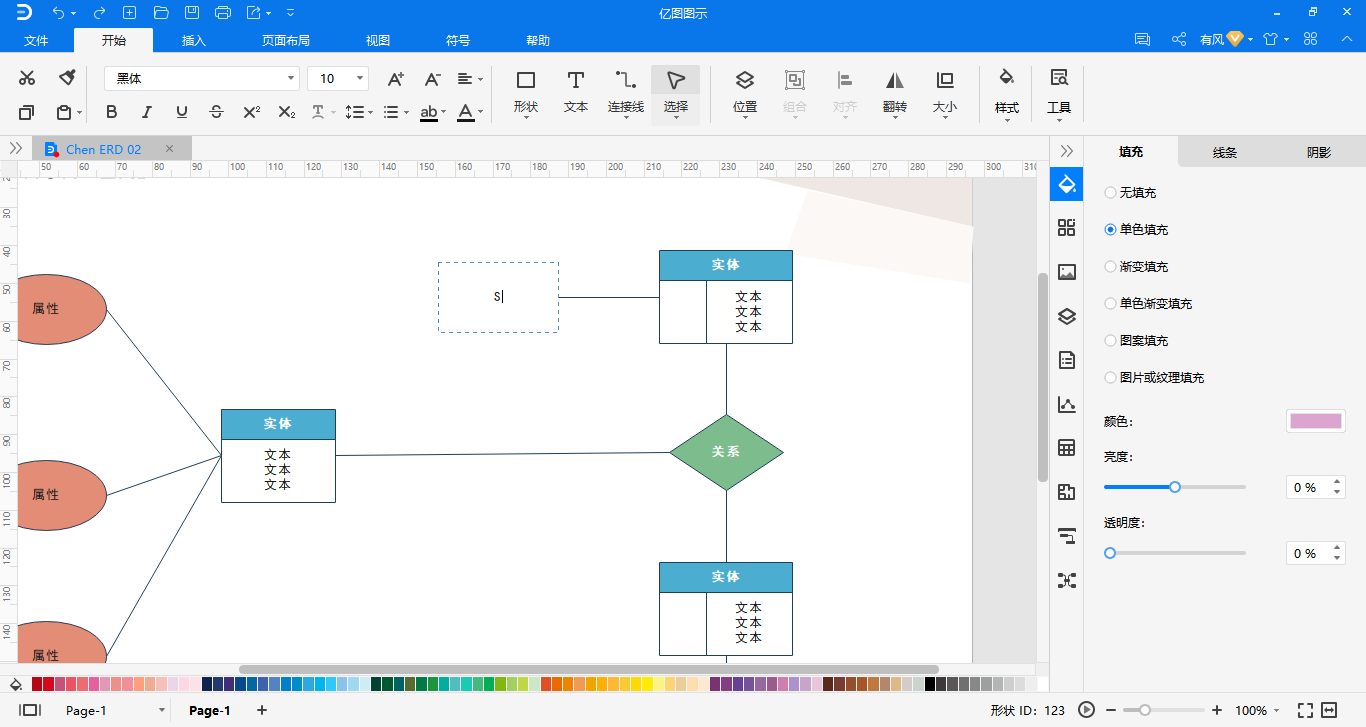Open the table panel sidebar icon
The height and width of the screenshot is (727, 1366).
point(1067,448)
